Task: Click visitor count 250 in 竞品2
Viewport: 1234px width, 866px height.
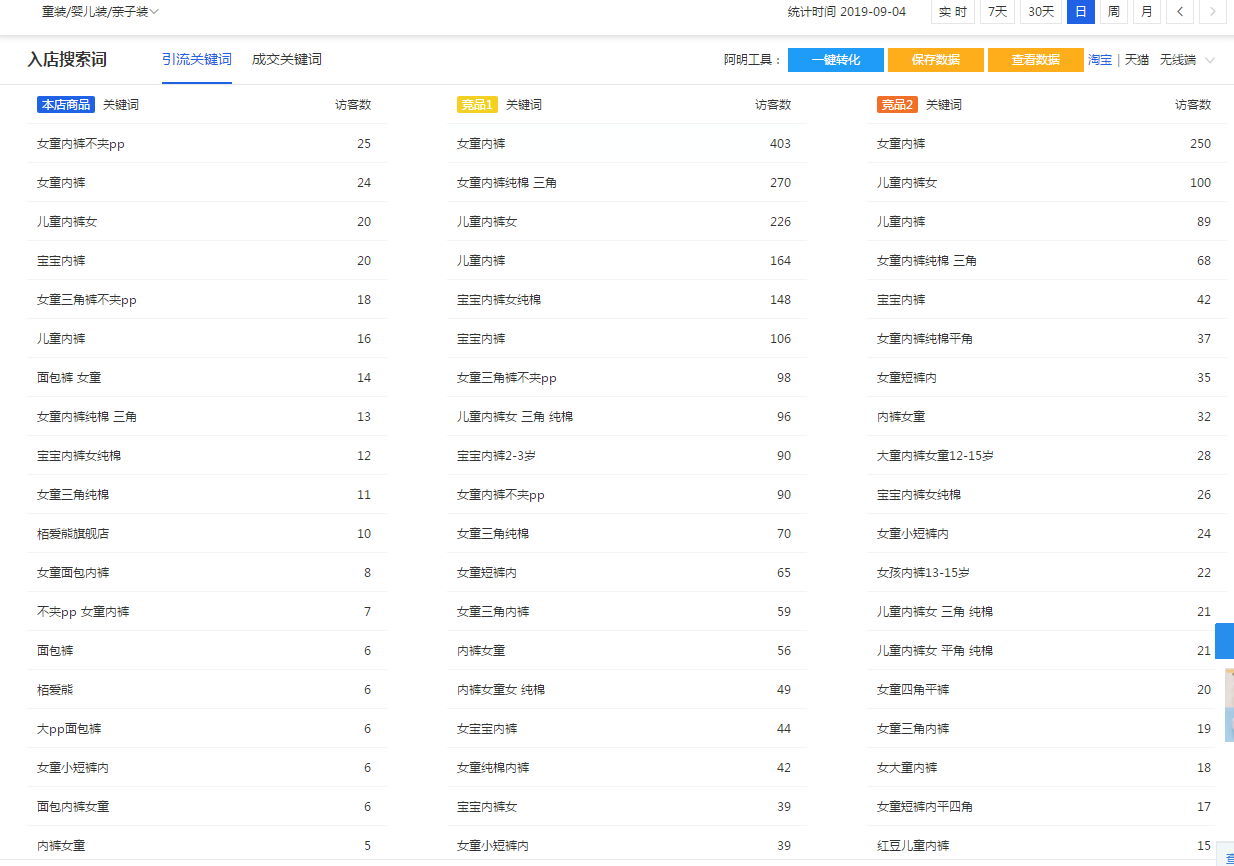Action: click(x=1200, y=144)
